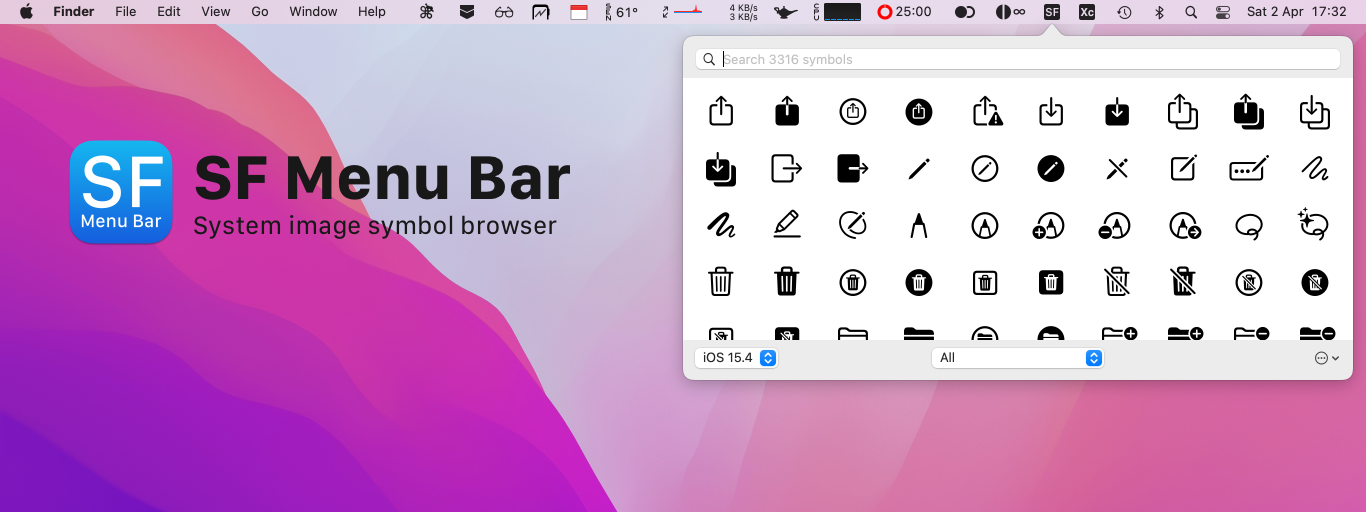This screenshot has height=512, width=1366.
Task: Open the Edit menu
Action: point(169,12)
